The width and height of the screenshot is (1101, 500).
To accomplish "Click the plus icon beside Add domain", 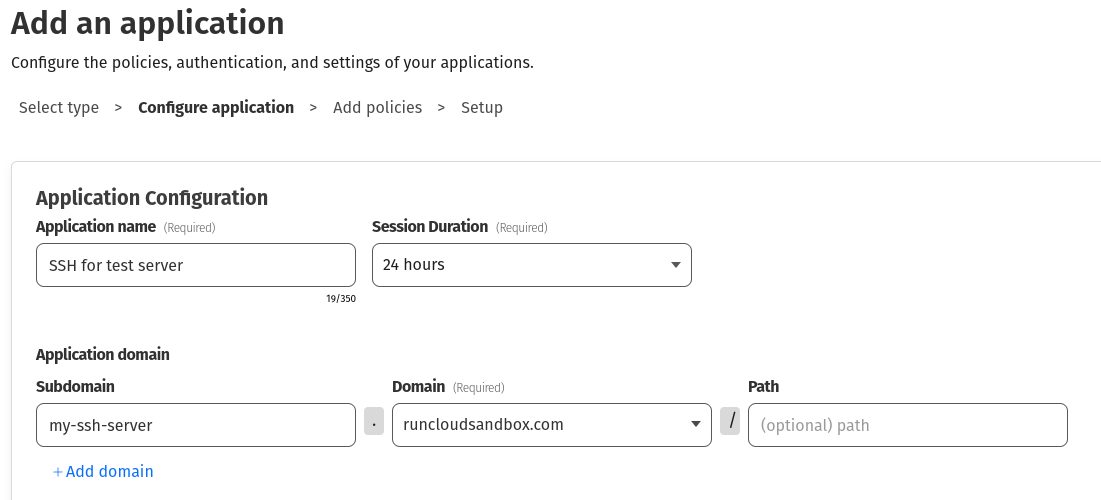I will [x=58, y=471].
